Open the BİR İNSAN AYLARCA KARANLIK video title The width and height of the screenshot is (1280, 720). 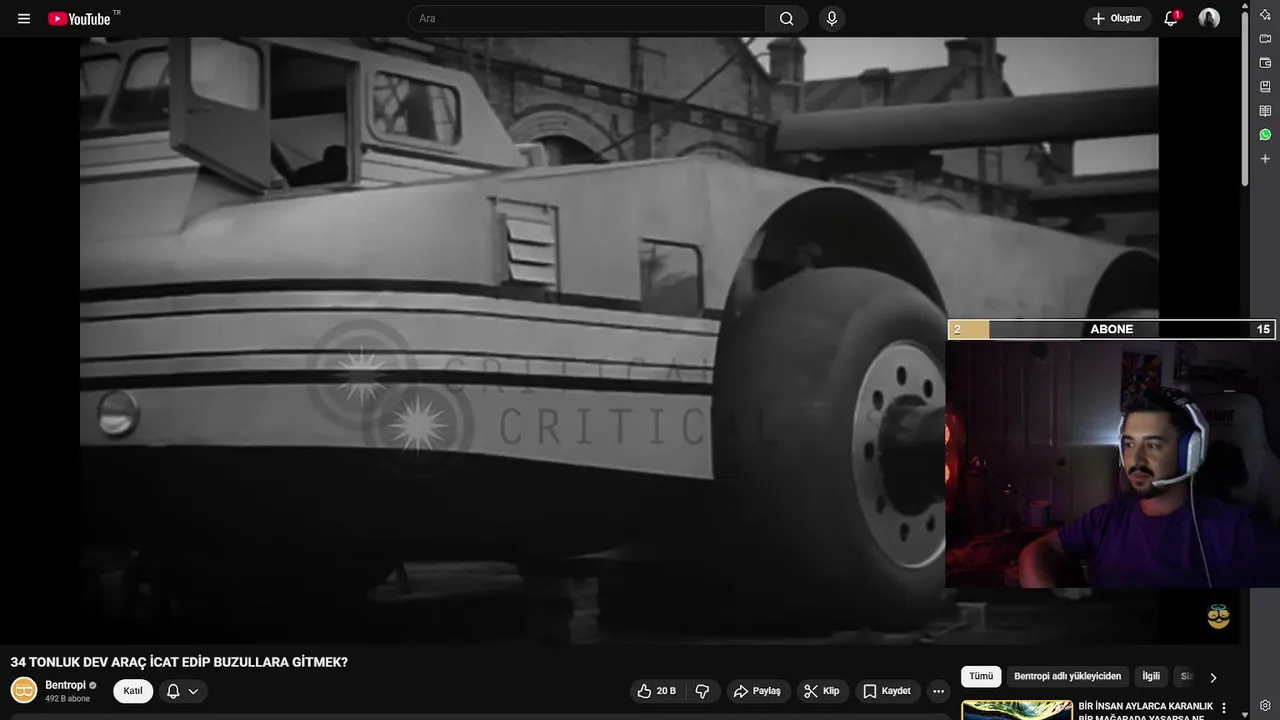pyautogui.click(x=1145, y=711)
